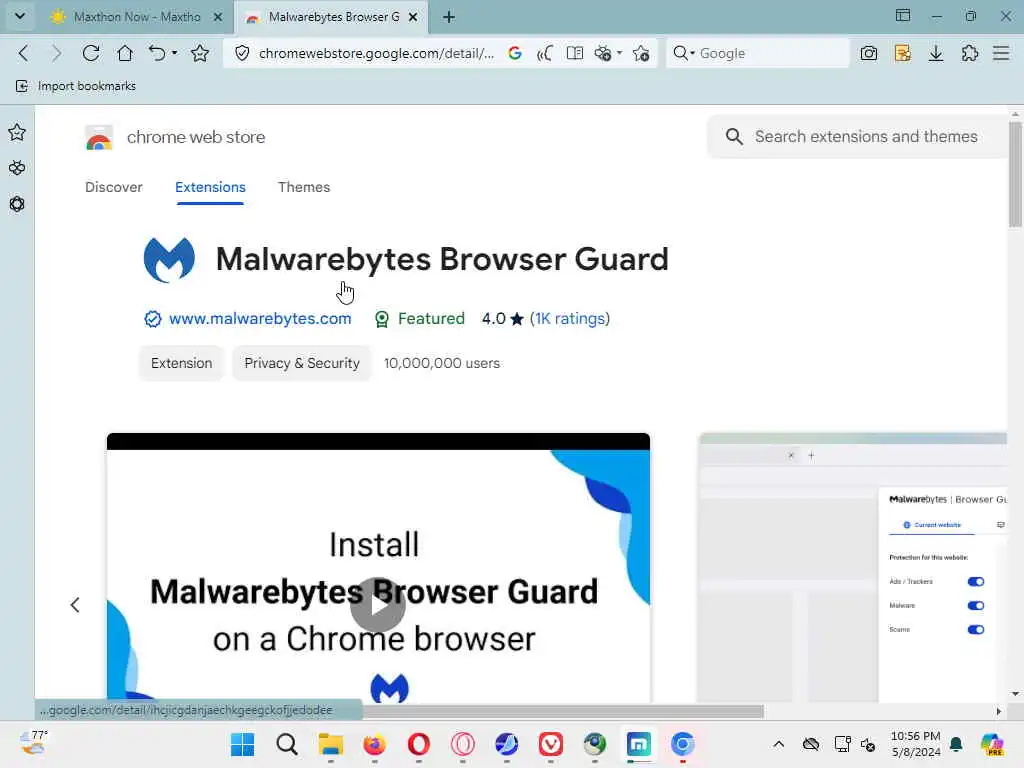Select the Malwarebytes Browser Guard tab

tap(331, 17)
